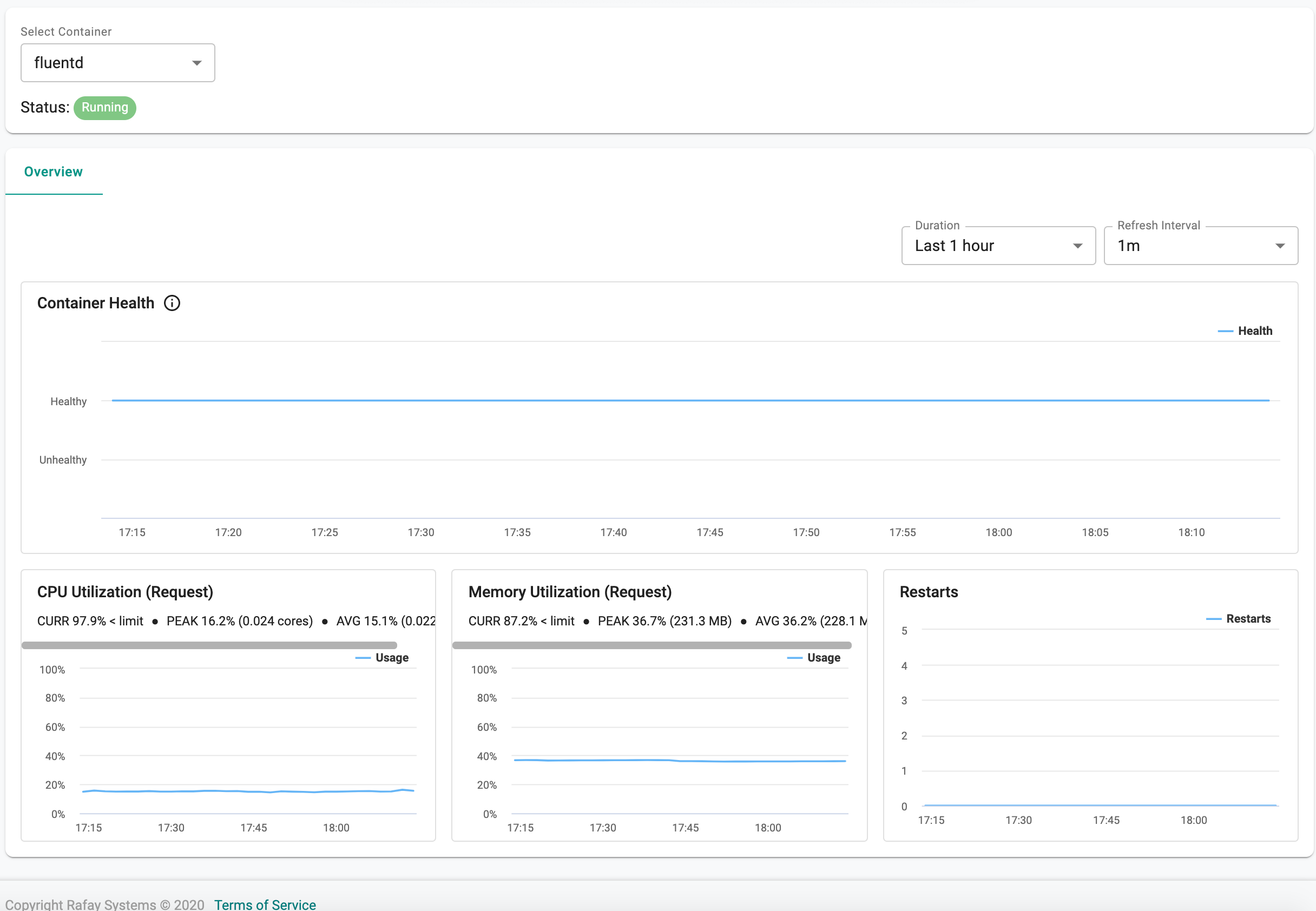Click the blue Healthy line in Container Health chart
The width and height of the screenshot is (1316, 911).
pyautogui.click(x=691, y=401)
